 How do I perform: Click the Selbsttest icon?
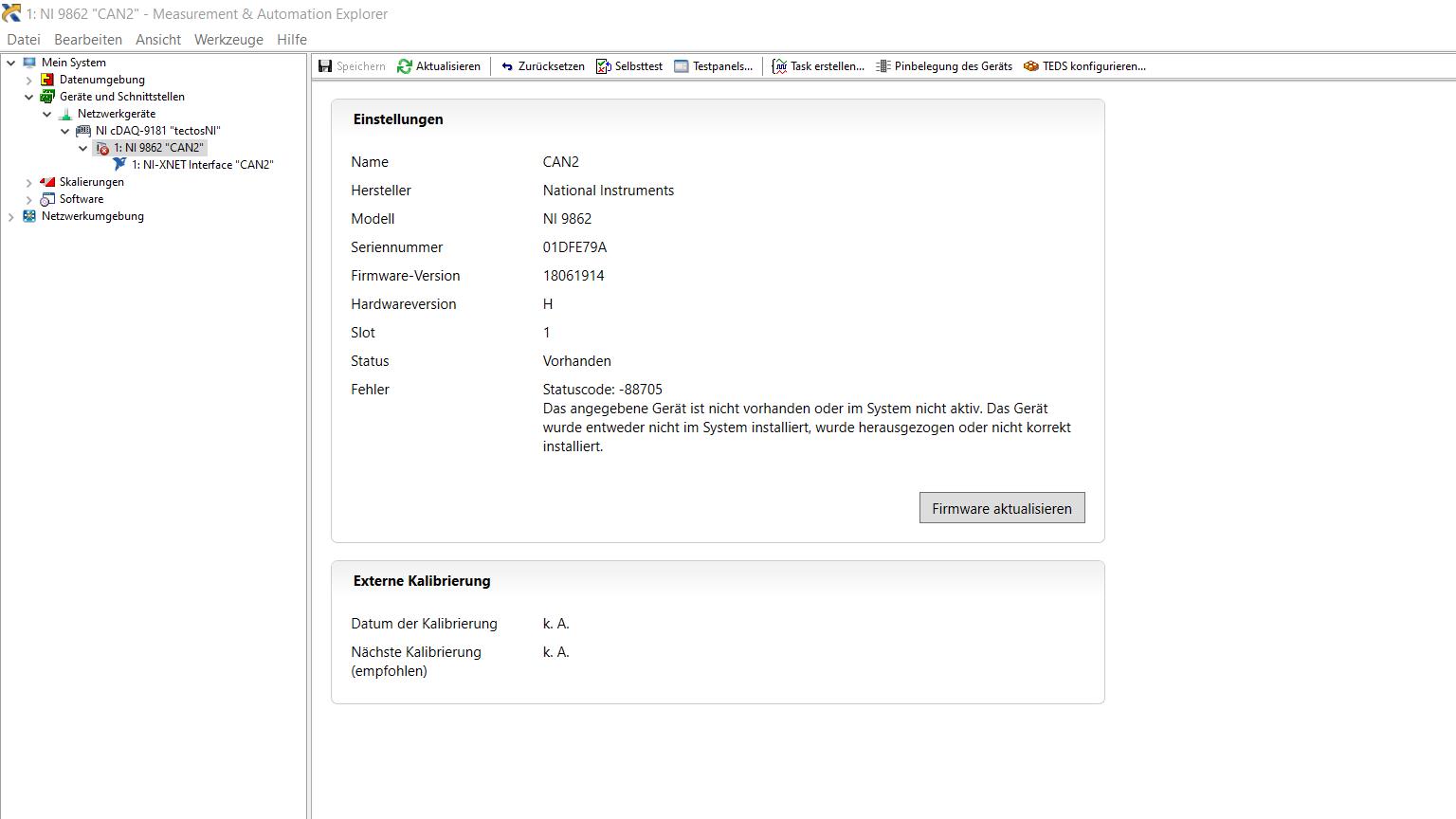click(x=604, y=66)
